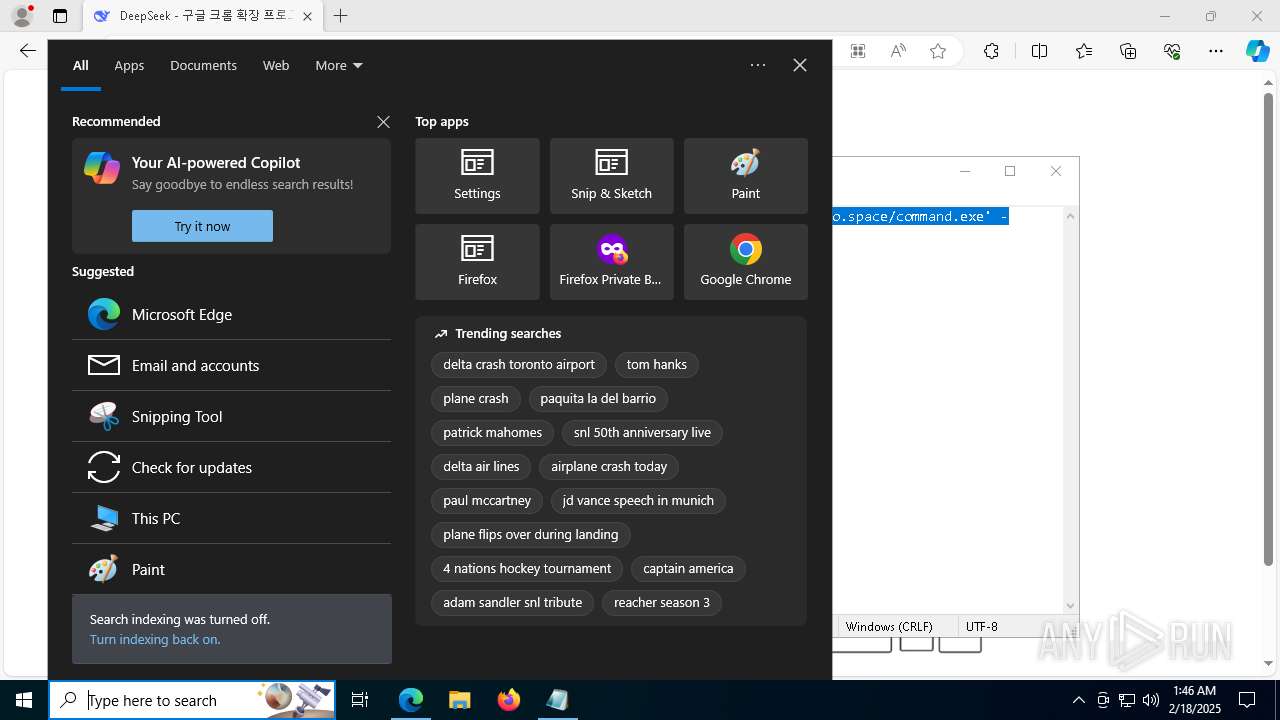
Task: Open Edge Browser essentials icon
Action: tap(1172, 51)
